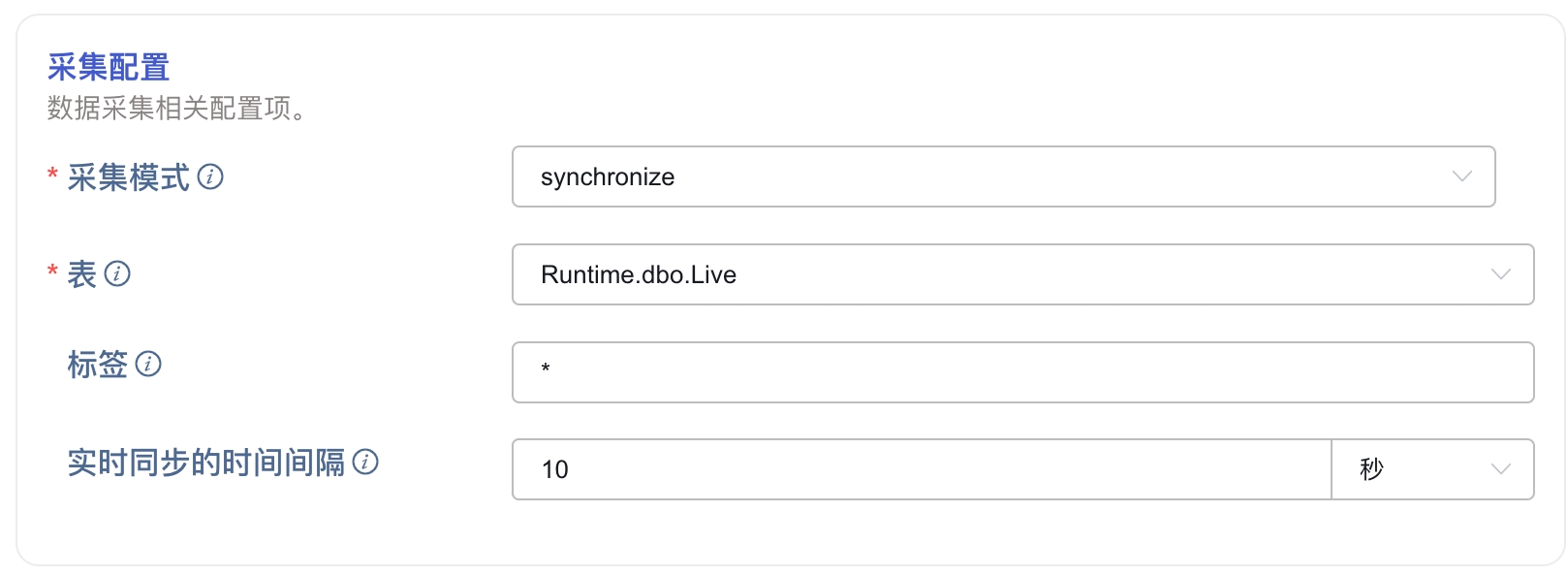1568x576 pixels.
Task: Click the 数据采集相关配置项 description text
Action: (x=176, y=109)
